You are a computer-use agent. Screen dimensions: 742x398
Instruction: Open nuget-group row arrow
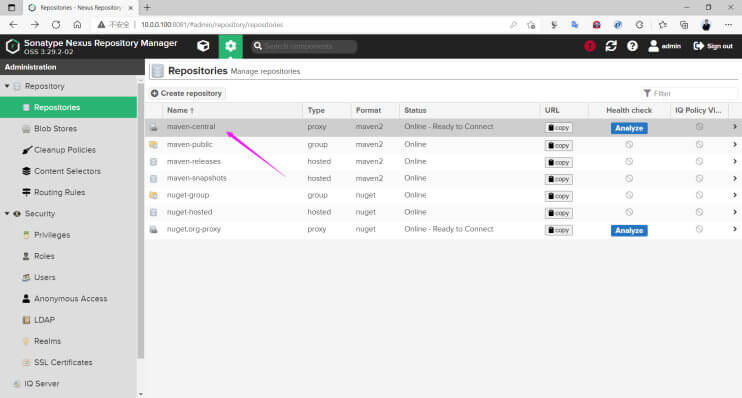click(x=734, y=195)
